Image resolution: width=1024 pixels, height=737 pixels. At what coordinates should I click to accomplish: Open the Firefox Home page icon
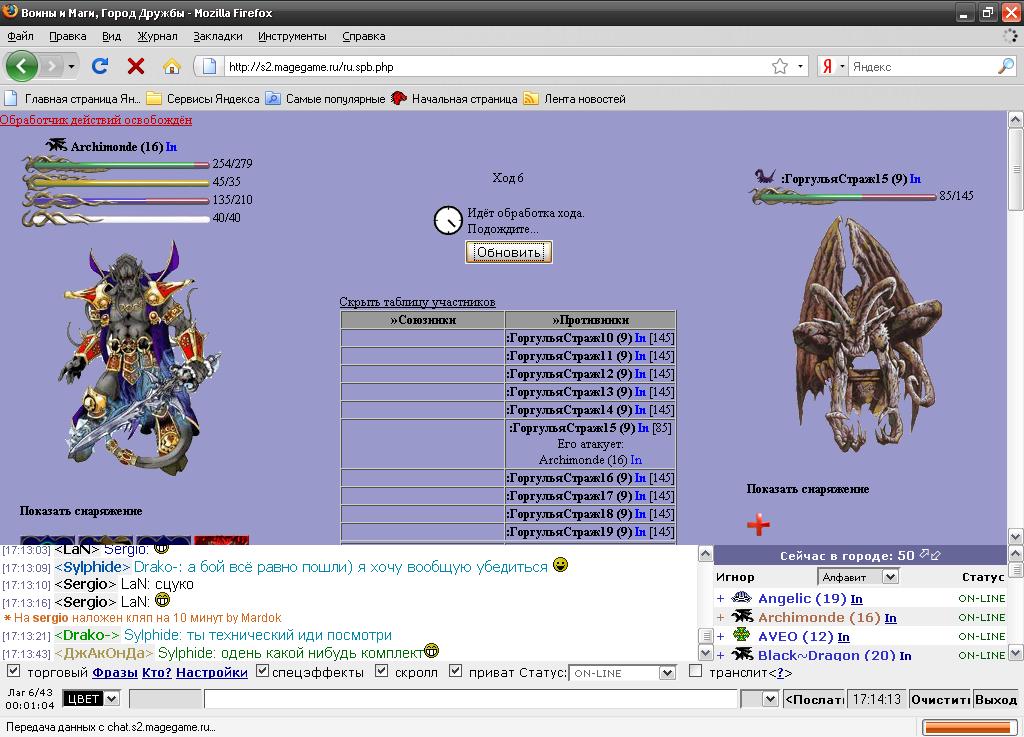coord(171,66)
